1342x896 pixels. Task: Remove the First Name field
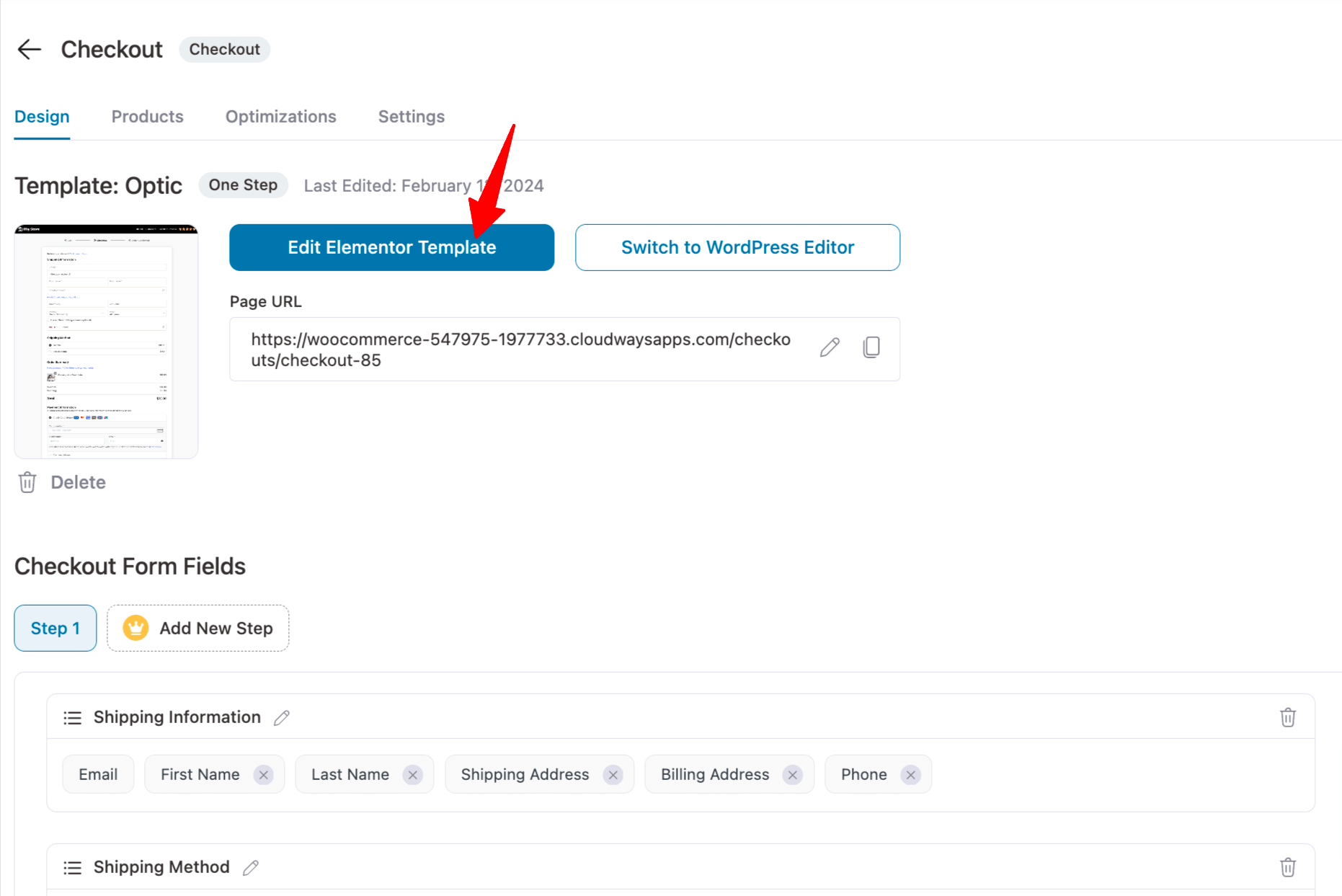point(264,775)
